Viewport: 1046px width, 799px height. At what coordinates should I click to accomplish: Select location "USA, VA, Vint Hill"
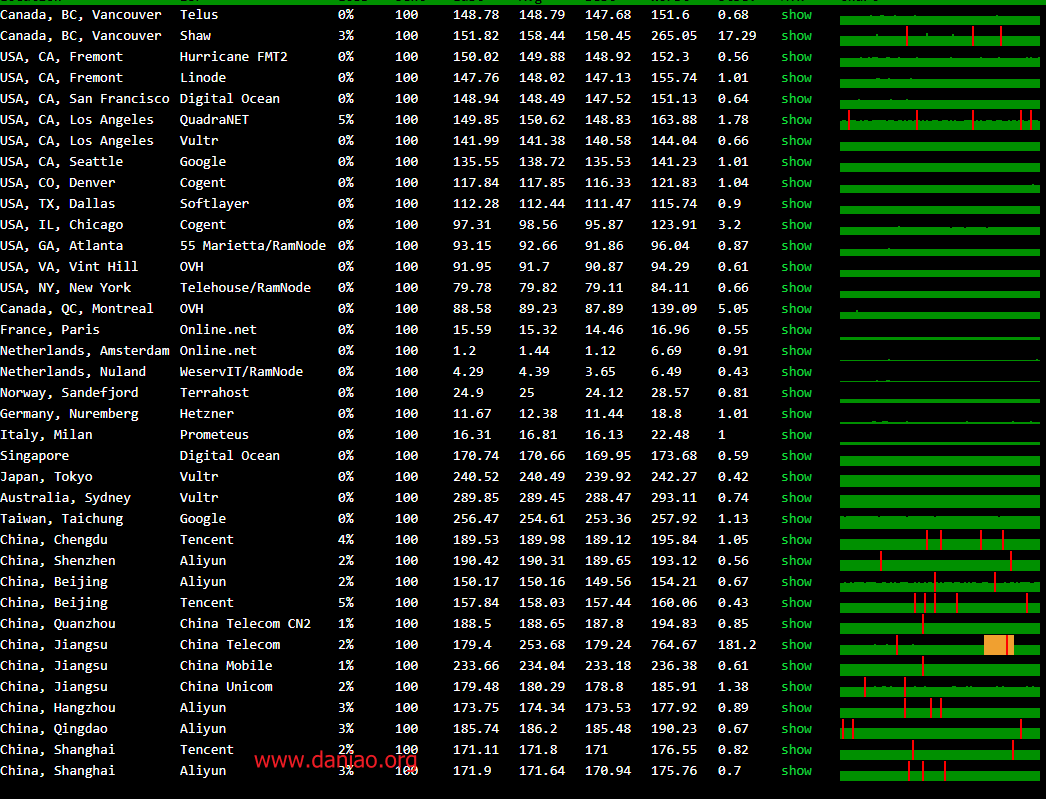(x=69, y=267)
